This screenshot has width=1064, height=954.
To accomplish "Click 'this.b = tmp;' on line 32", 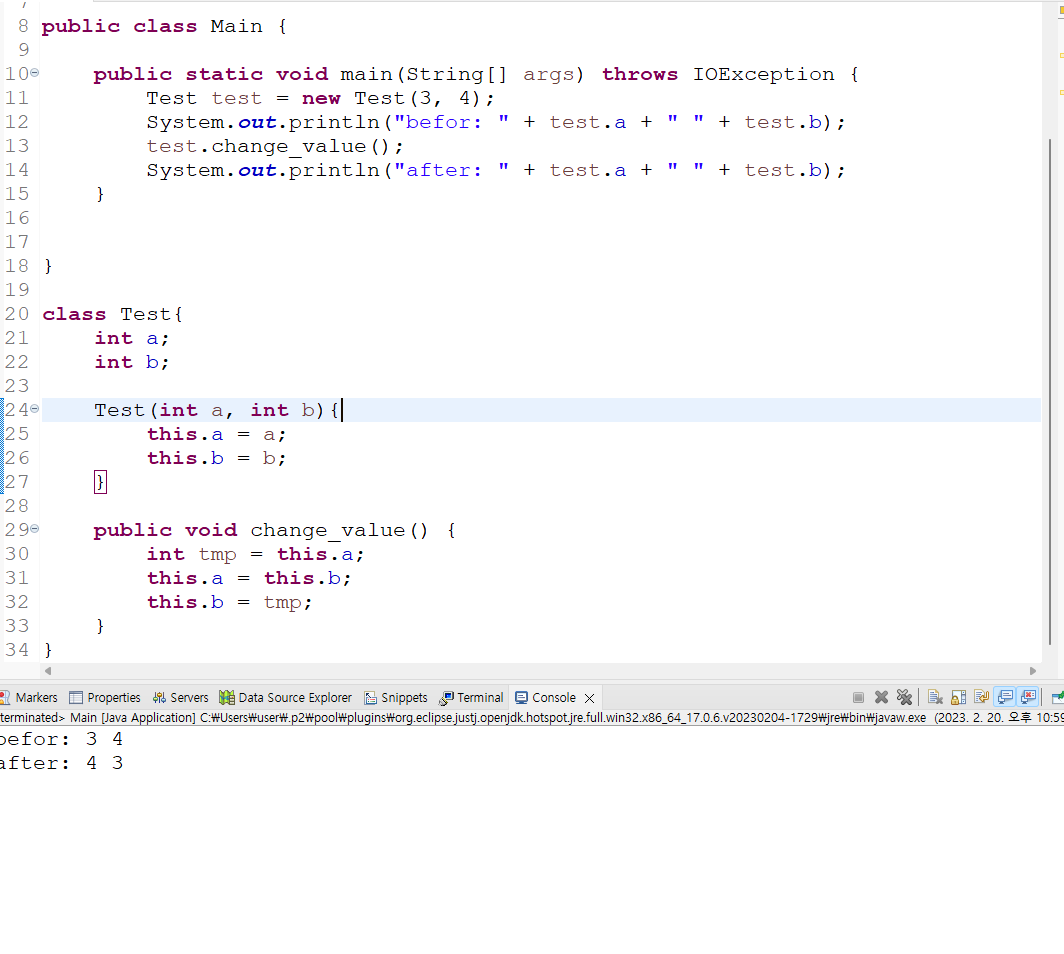I will (x=230, y=603).
